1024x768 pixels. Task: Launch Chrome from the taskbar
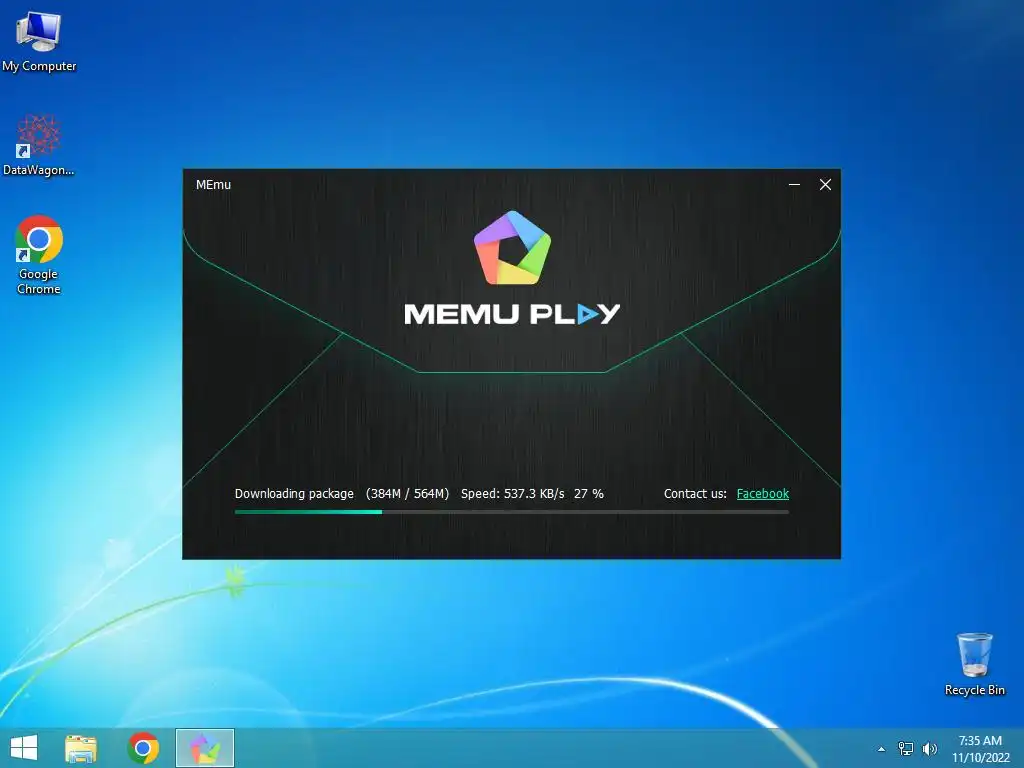pyautogui.click(x=143, y=748)
